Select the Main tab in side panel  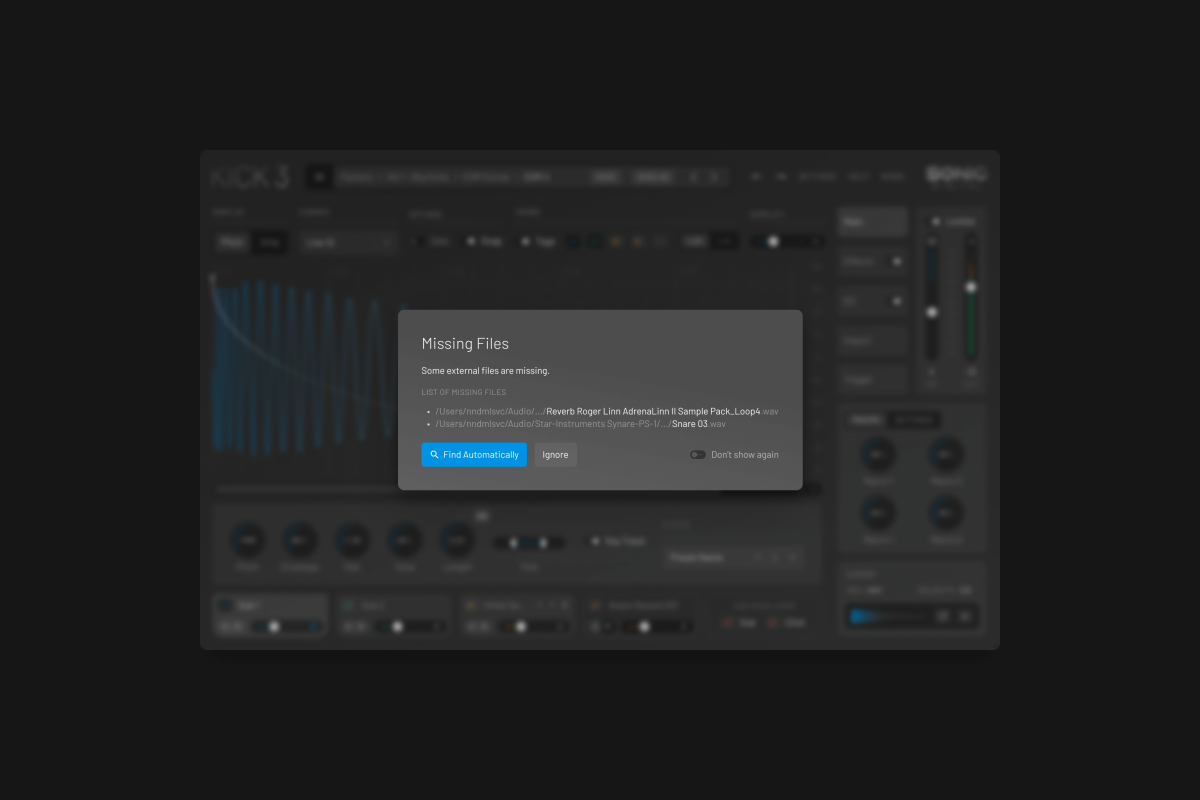(x=873, y=222)
